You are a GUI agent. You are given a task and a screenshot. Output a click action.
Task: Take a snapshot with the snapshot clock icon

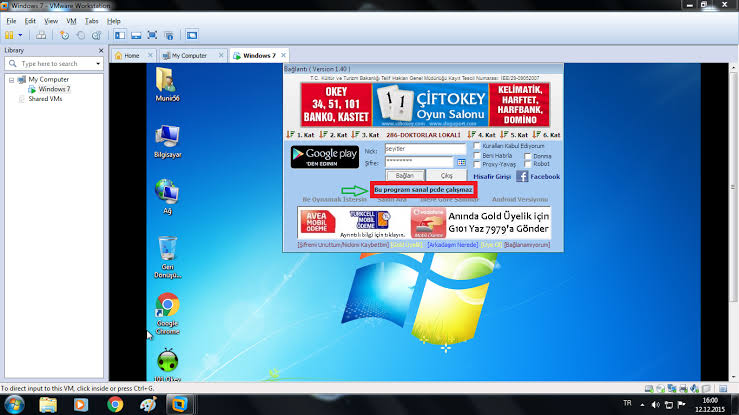tap(64, 35)
